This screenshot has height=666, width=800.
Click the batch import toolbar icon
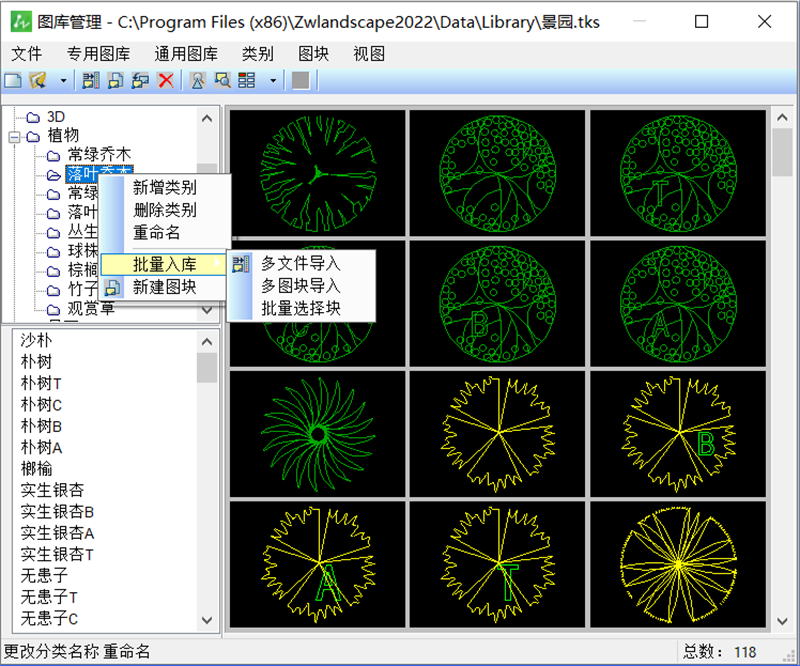(91, 80)
